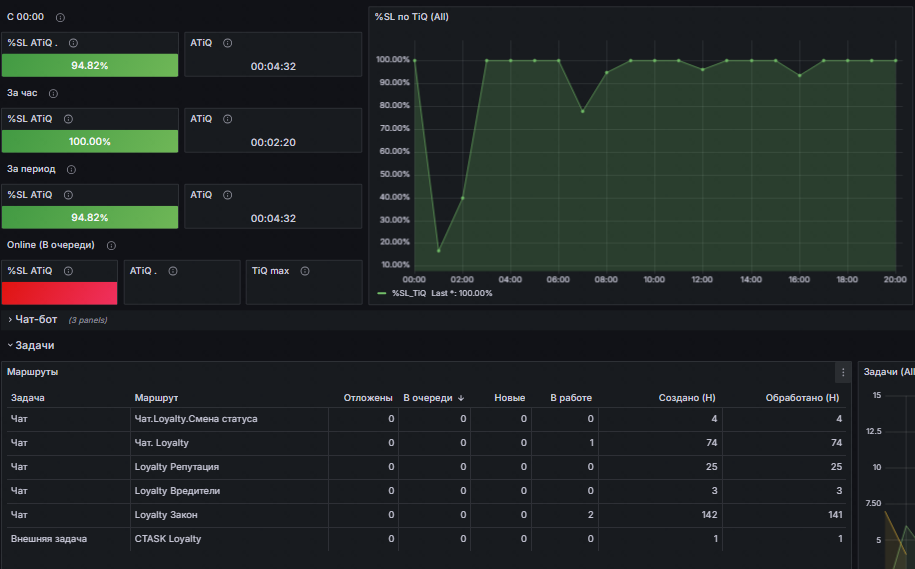Click info icon on top '%SL ATiQ .' panel
The width and height of the screenshot is (915, 569).
click(x=73, y=43)
